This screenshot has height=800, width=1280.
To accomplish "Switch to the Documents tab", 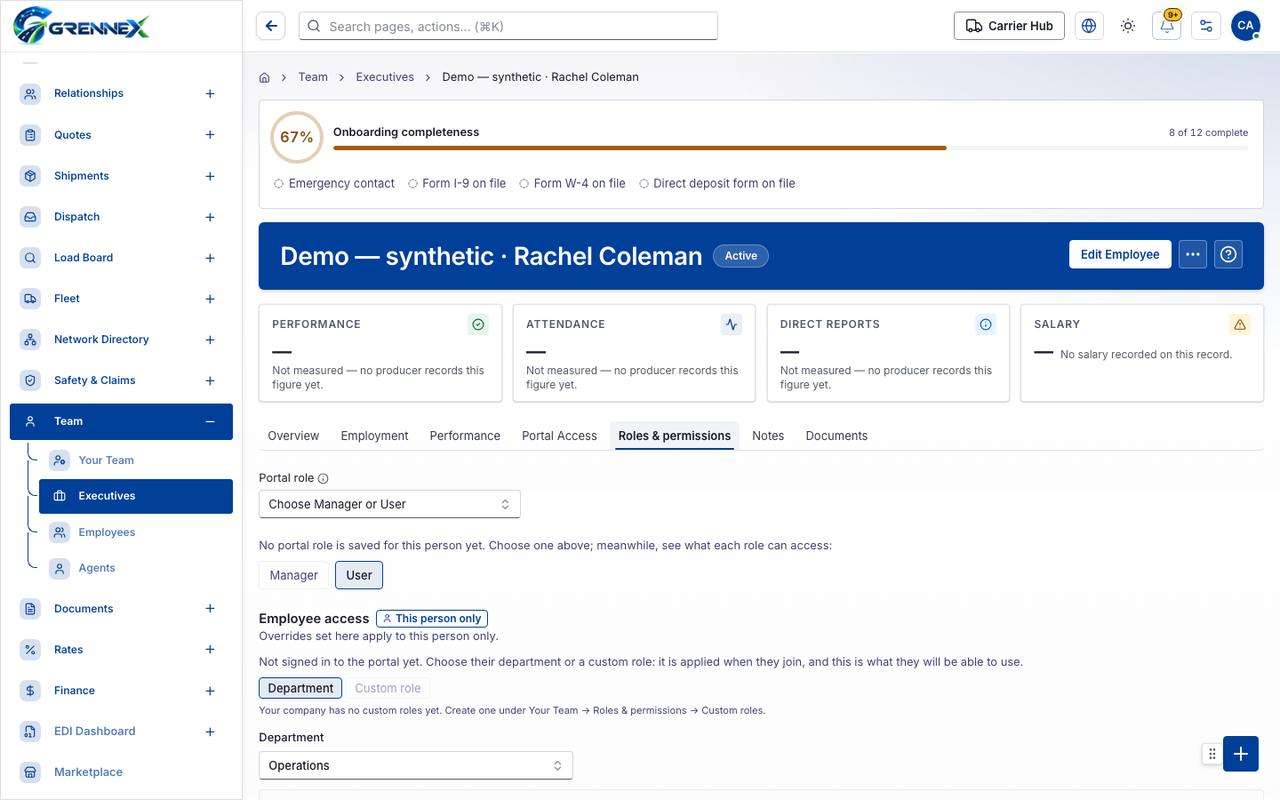I will coord(836,436).
